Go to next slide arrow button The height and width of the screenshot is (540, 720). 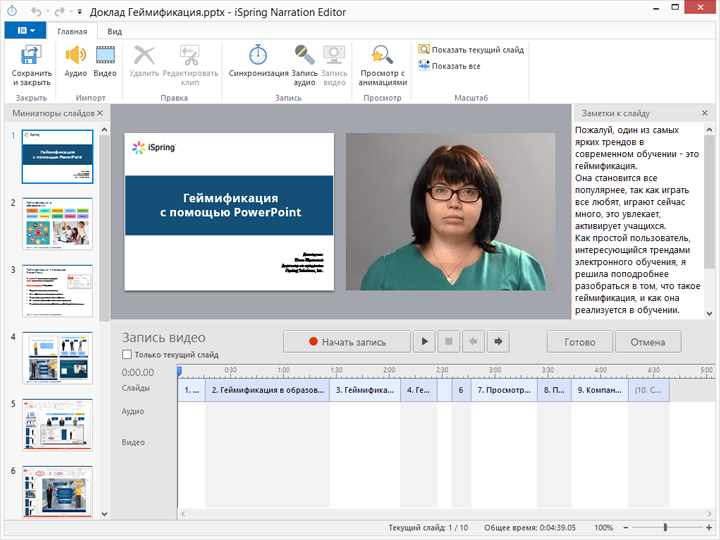click(498, 342)
